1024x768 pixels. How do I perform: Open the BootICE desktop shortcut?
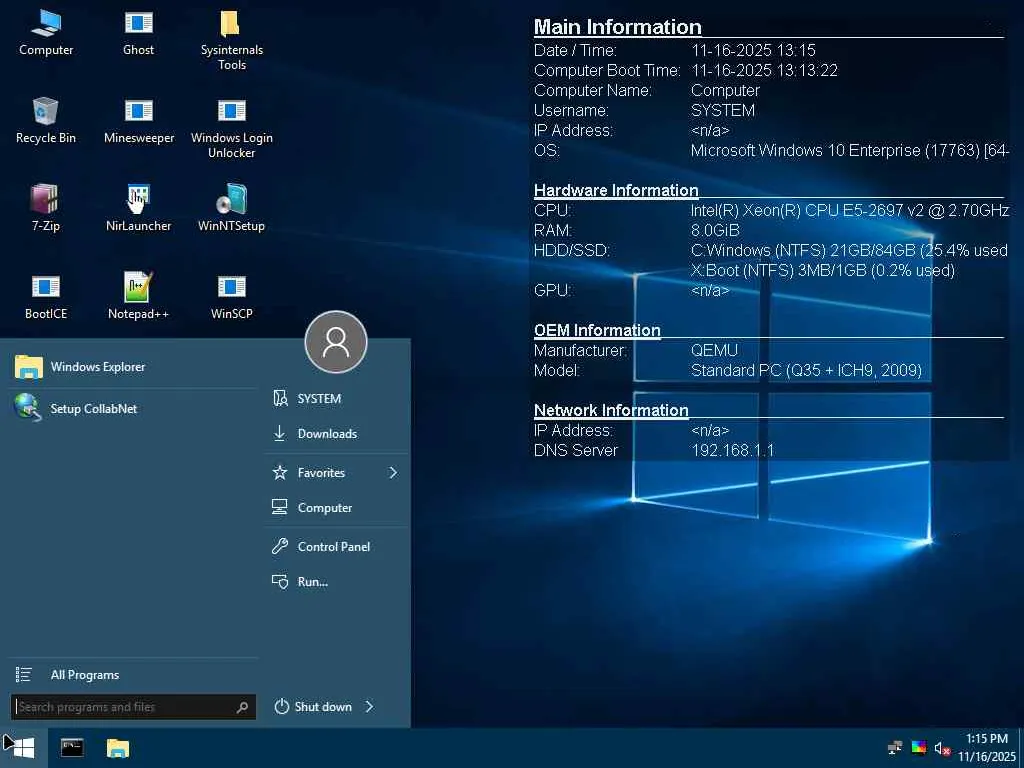click(x=46, y=296)
